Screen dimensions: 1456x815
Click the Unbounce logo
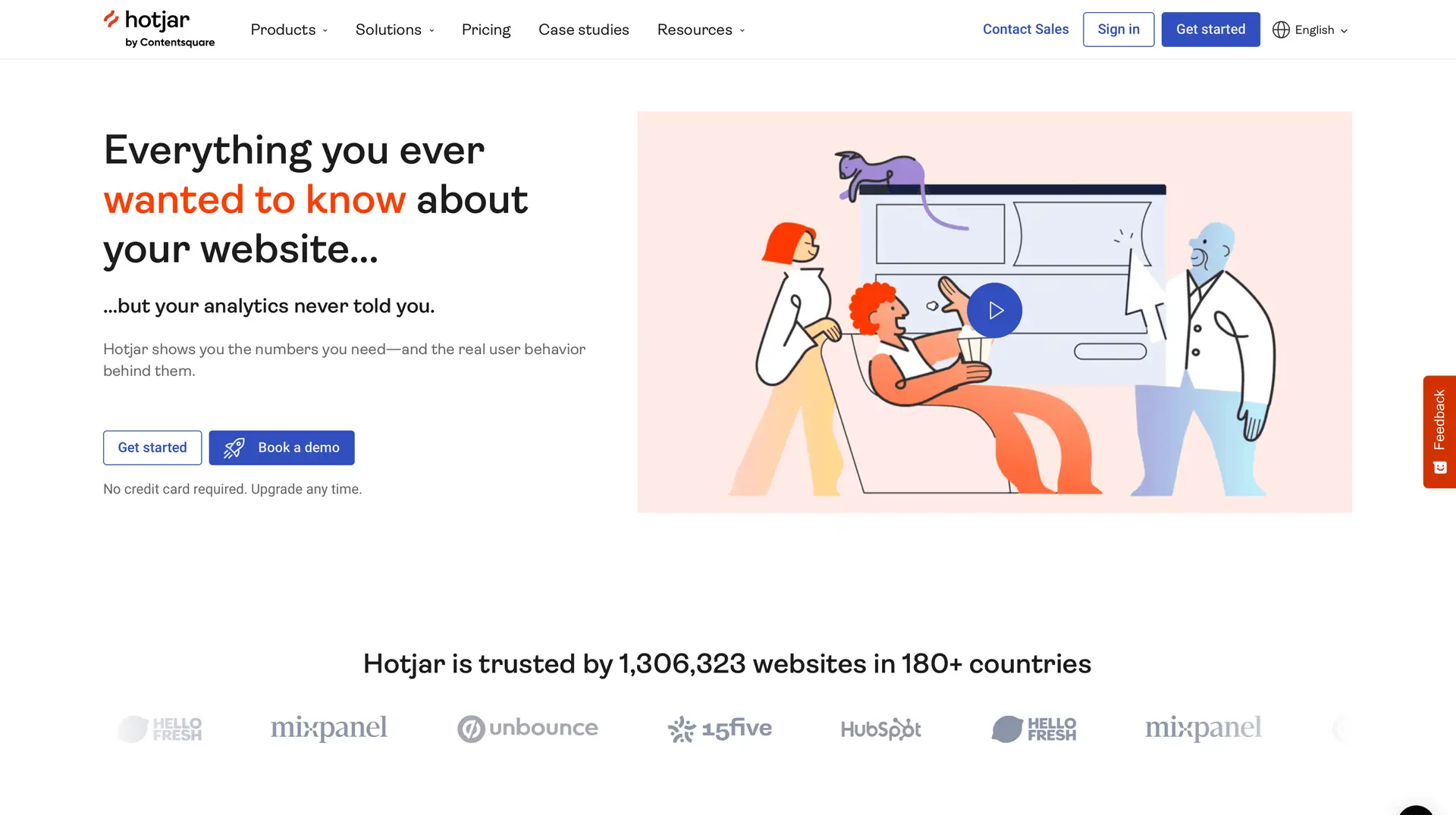[x=528, y=729]
